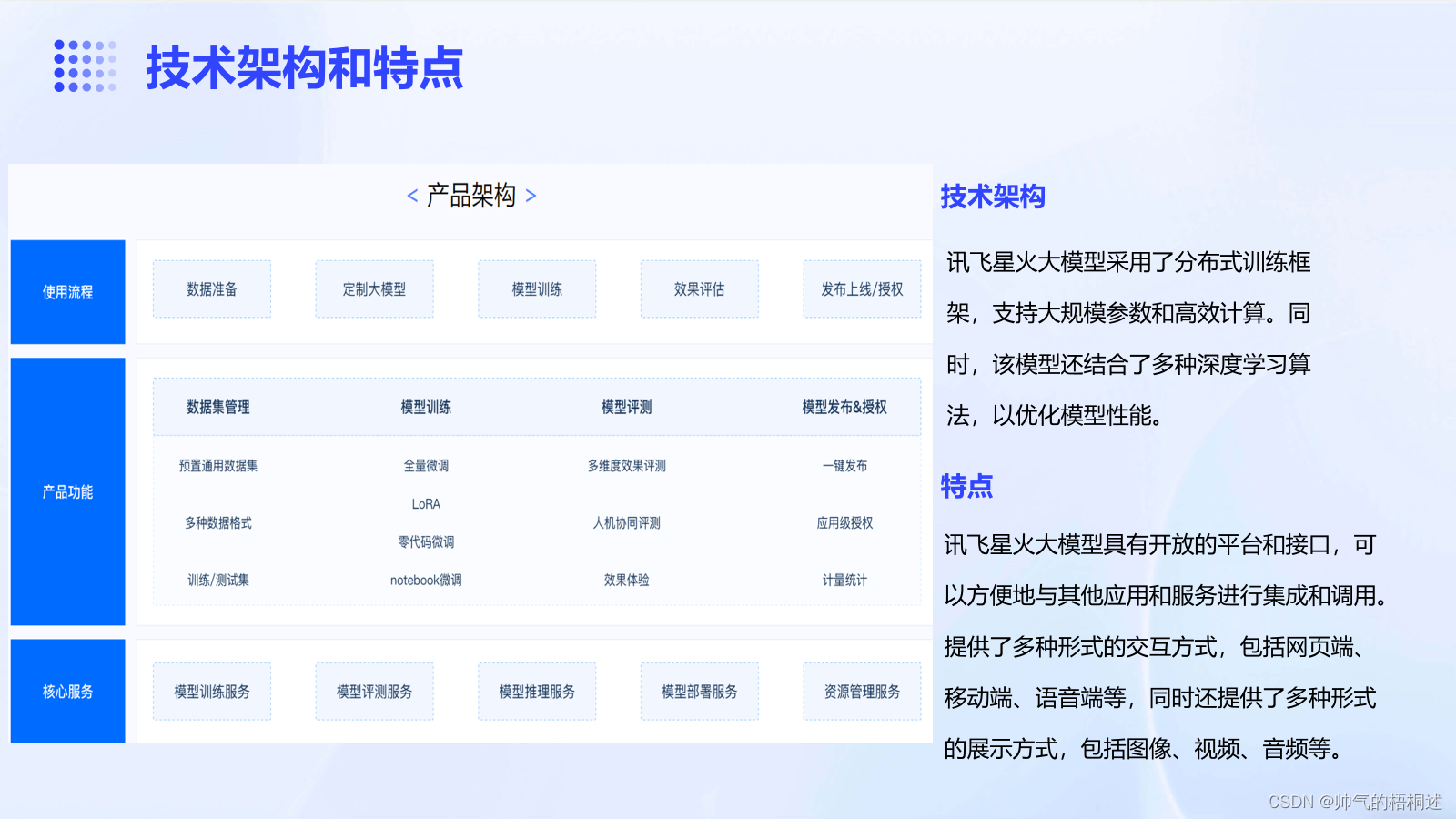The height and width of the screenshot is (819, 1456).
Task: Click the 人机协同评测 item
Action: point(626,522)
